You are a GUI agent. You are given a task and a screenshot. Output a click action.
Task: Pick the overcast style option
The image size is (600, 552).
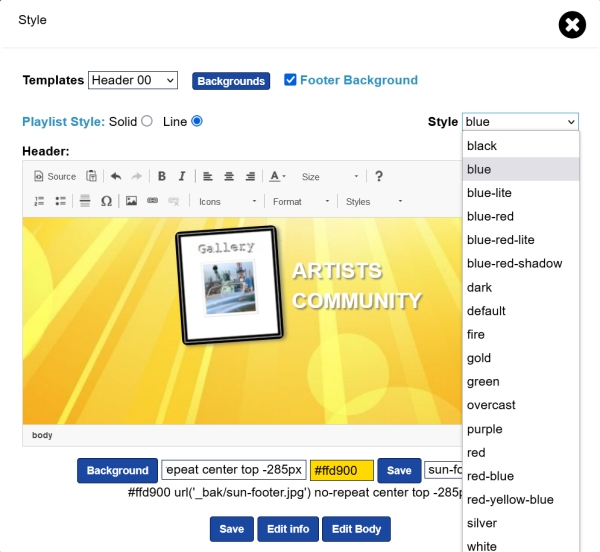pyautogui.click(x=491, y=405)
